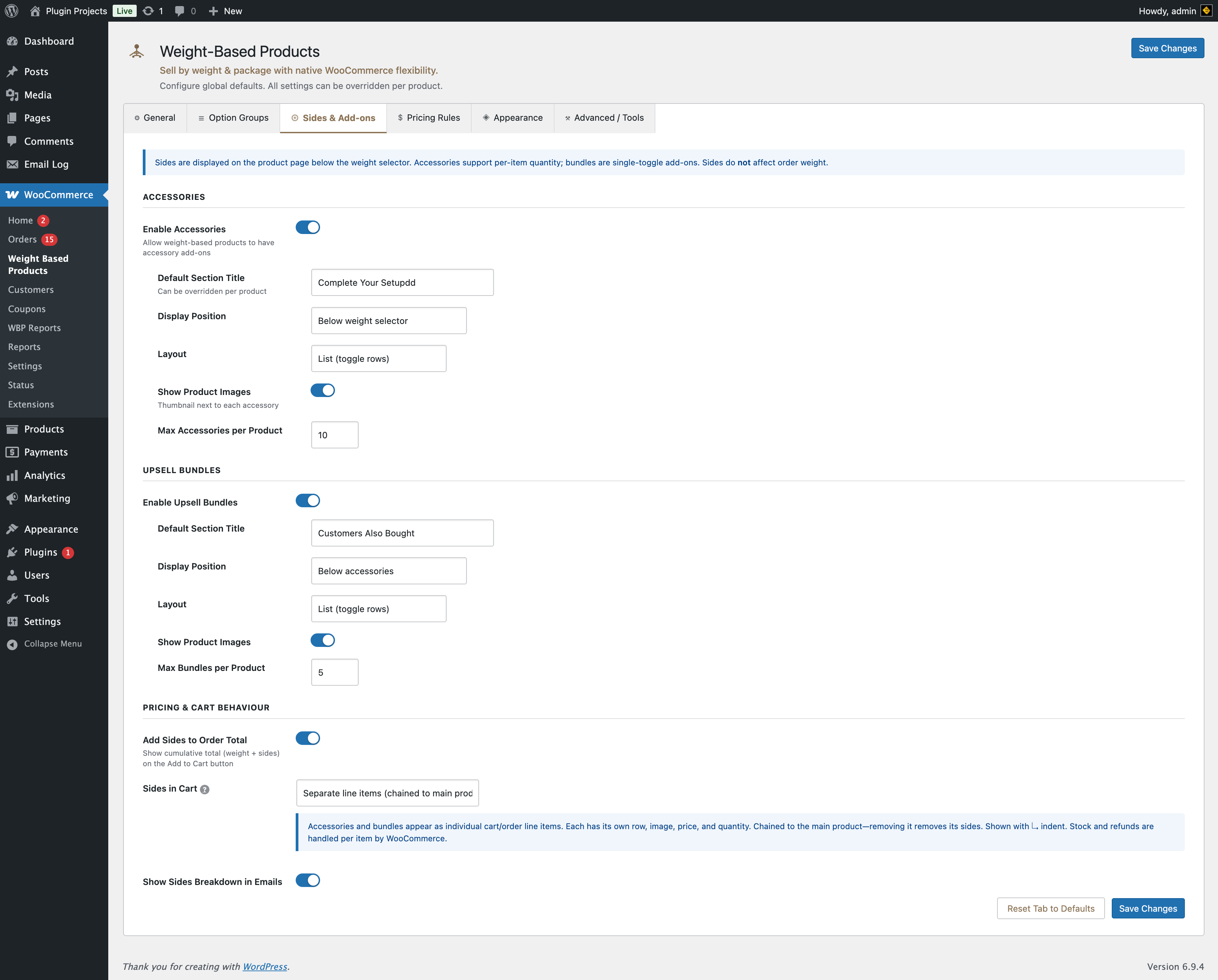Viewport: 1218px width, 980px height.
Task: Open comments via the speech bubble icon
Action: (180, 11)
